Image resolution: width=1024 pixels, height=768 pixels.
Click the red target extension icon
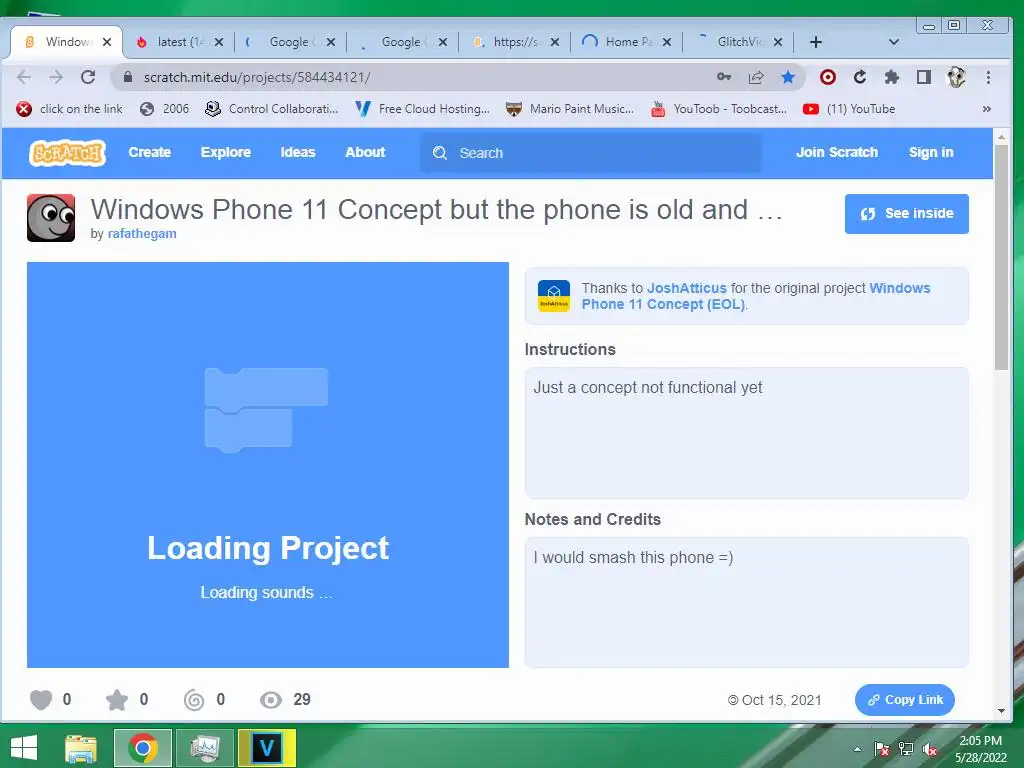[x=827, y=77]
